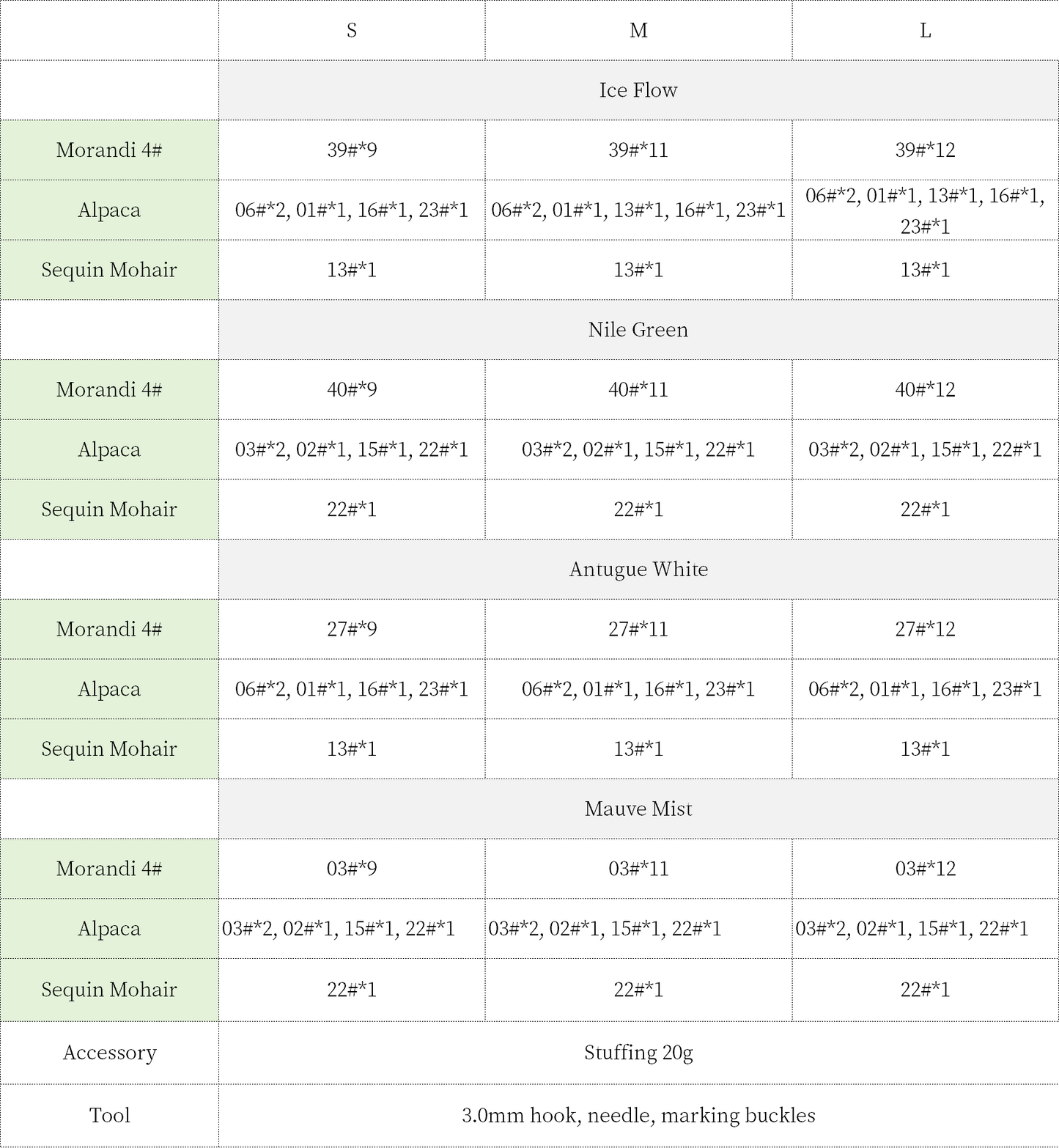Click the cell reading 39#*9
The width and height of the screenshot is (1059, 1148).
352,150
